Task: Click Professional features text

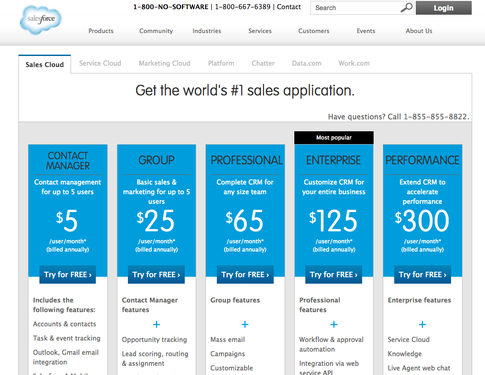Action: click(x=320, y=305)
